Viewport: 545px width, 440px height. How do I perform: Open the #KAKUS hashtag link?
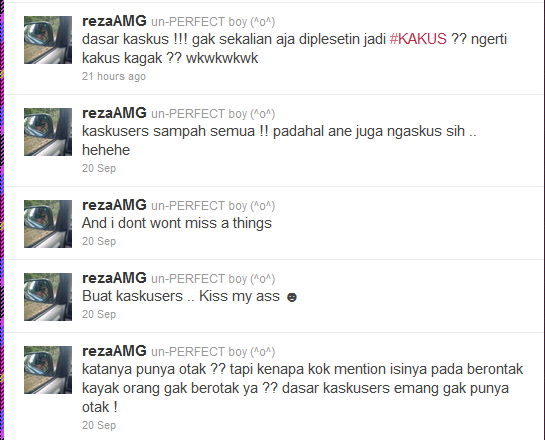click(418, 39)
